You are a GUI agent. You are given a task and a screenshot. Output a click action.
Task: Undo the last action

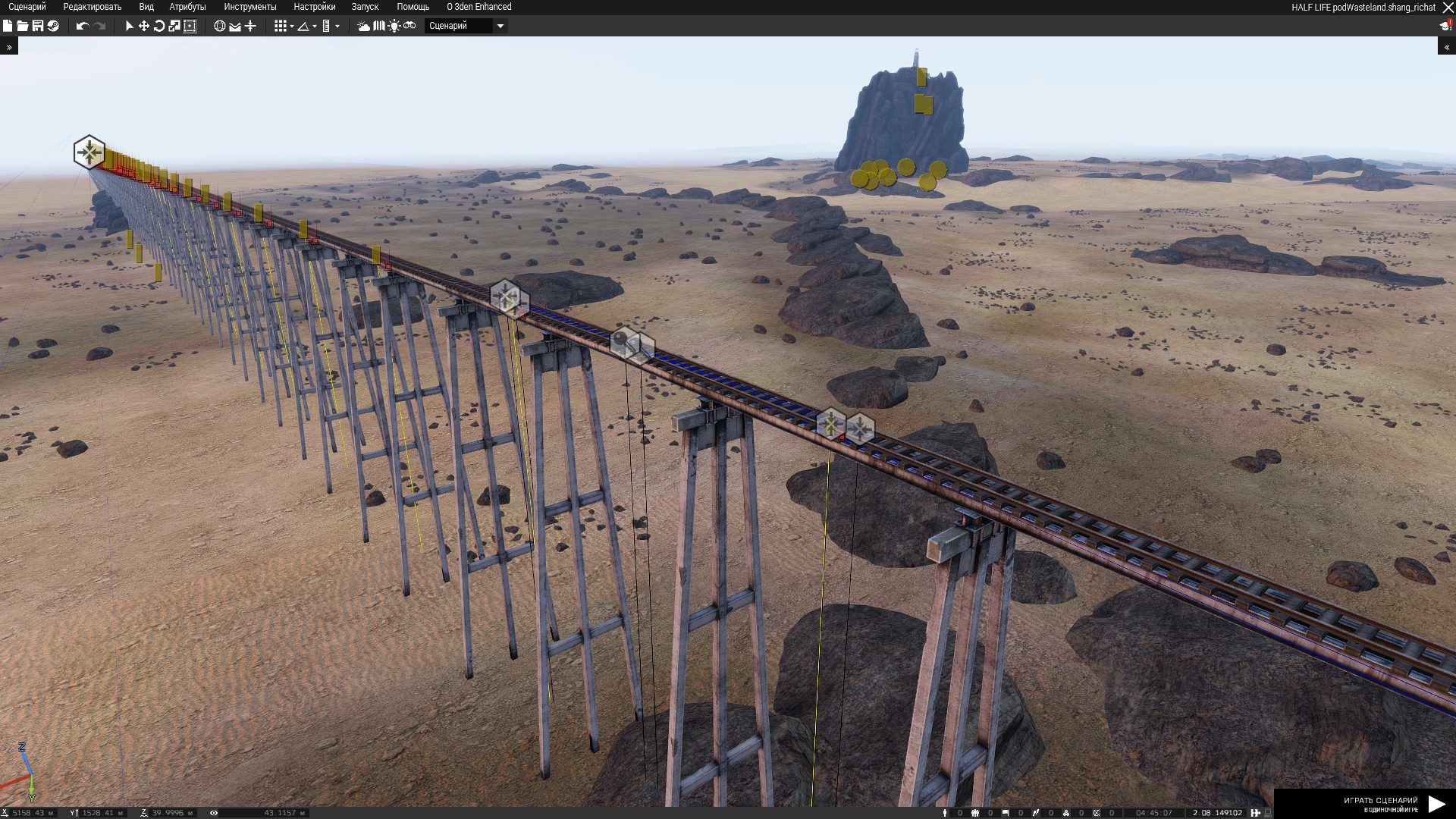[83, 26]
